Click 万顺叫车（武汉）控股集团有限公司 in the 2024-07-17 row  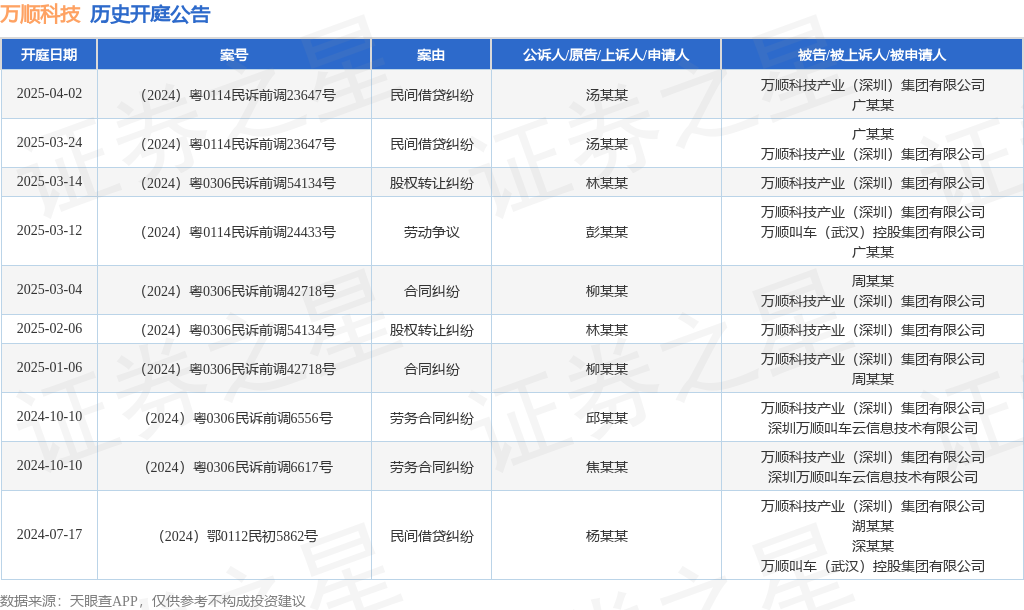click(872, 566)
